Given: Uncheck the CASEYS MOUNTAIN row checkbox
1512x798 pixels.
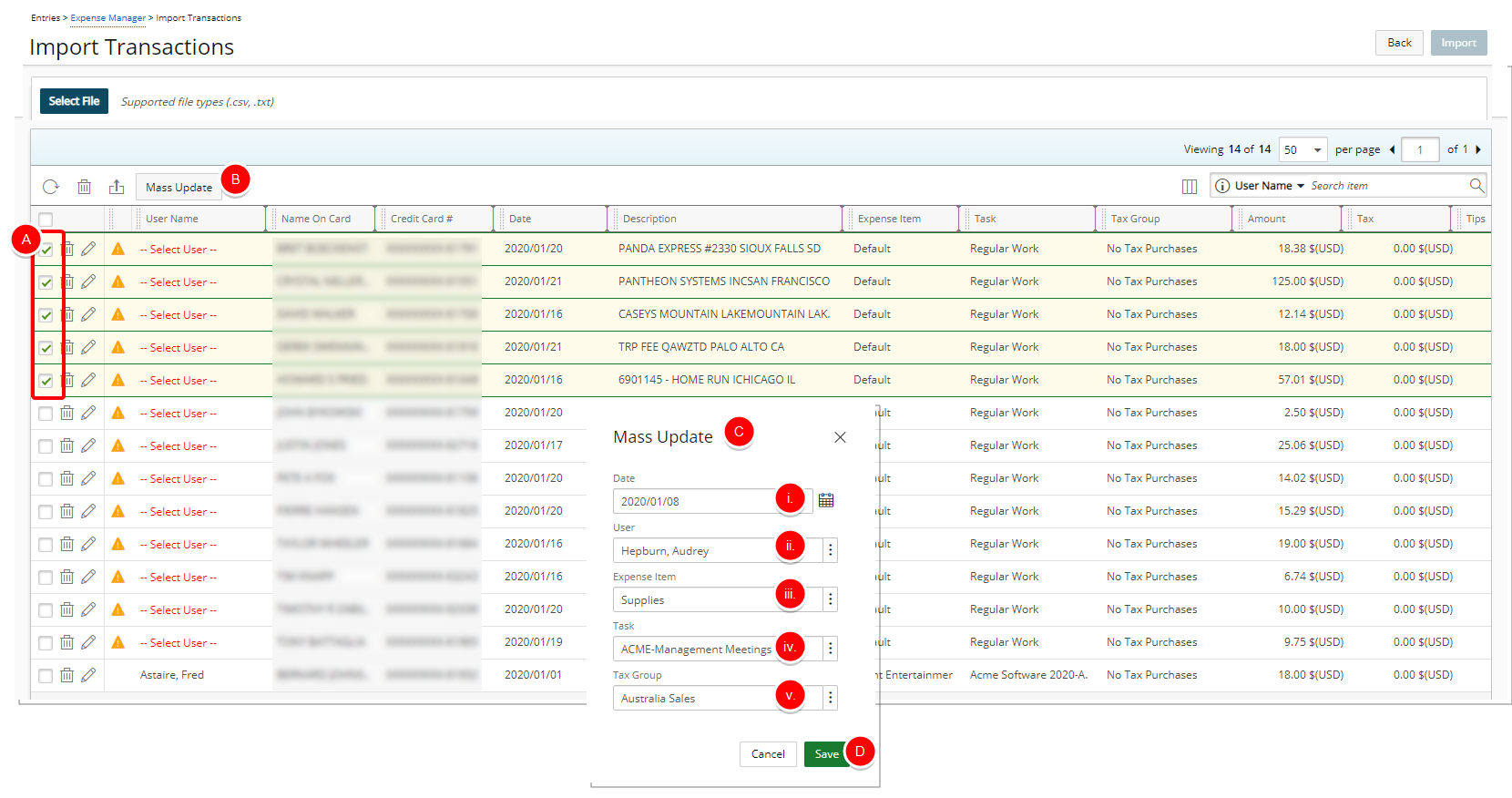Looking at the screenshot, I should click(46, 315).
